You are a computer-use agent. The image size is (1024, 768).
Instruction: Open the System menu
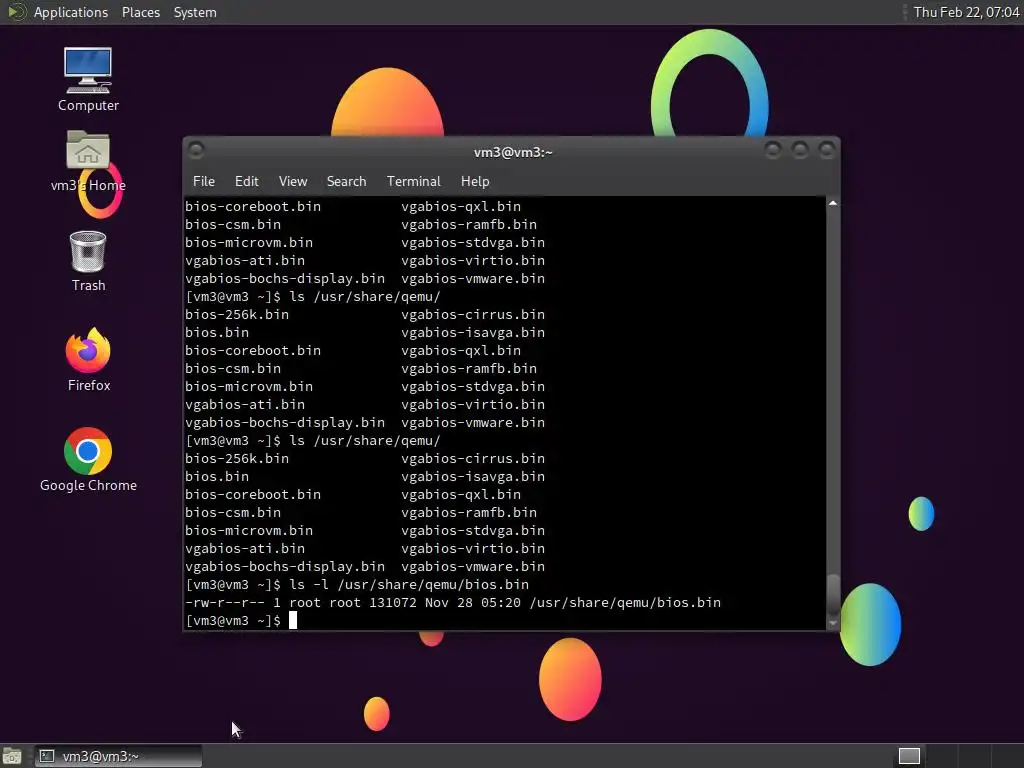[195, 12]
